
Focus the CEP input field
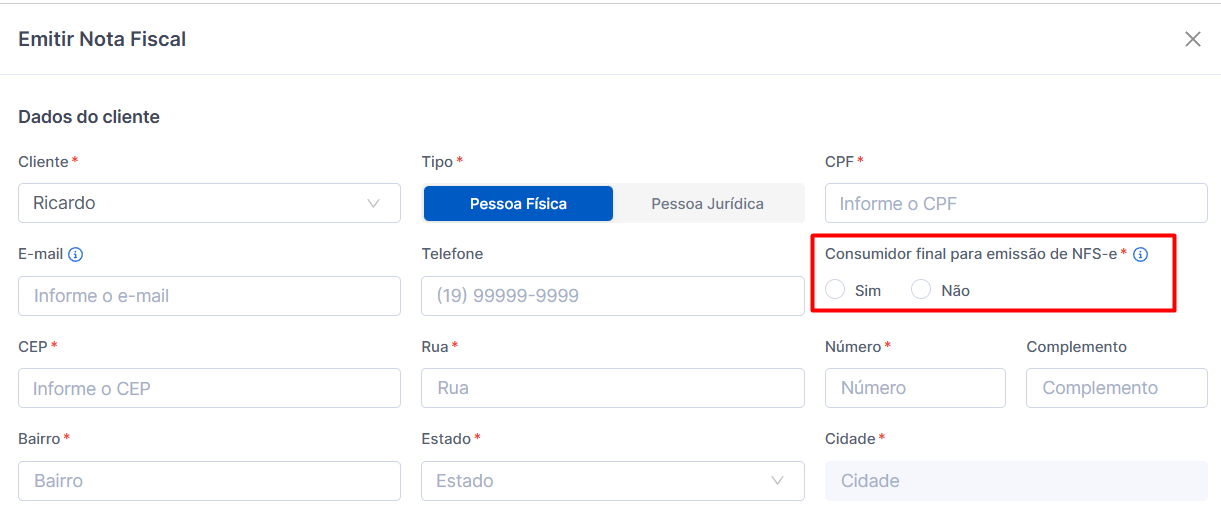(209, 388)
